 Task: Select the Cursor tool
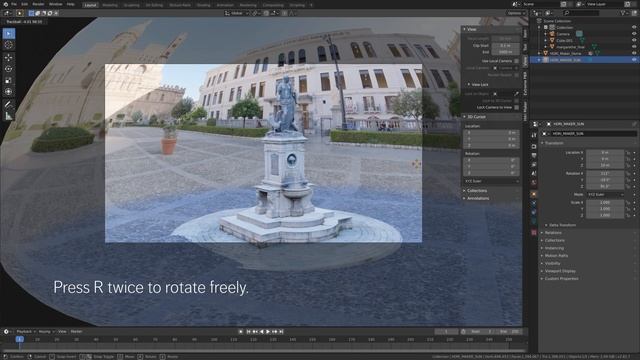point(9,45)
